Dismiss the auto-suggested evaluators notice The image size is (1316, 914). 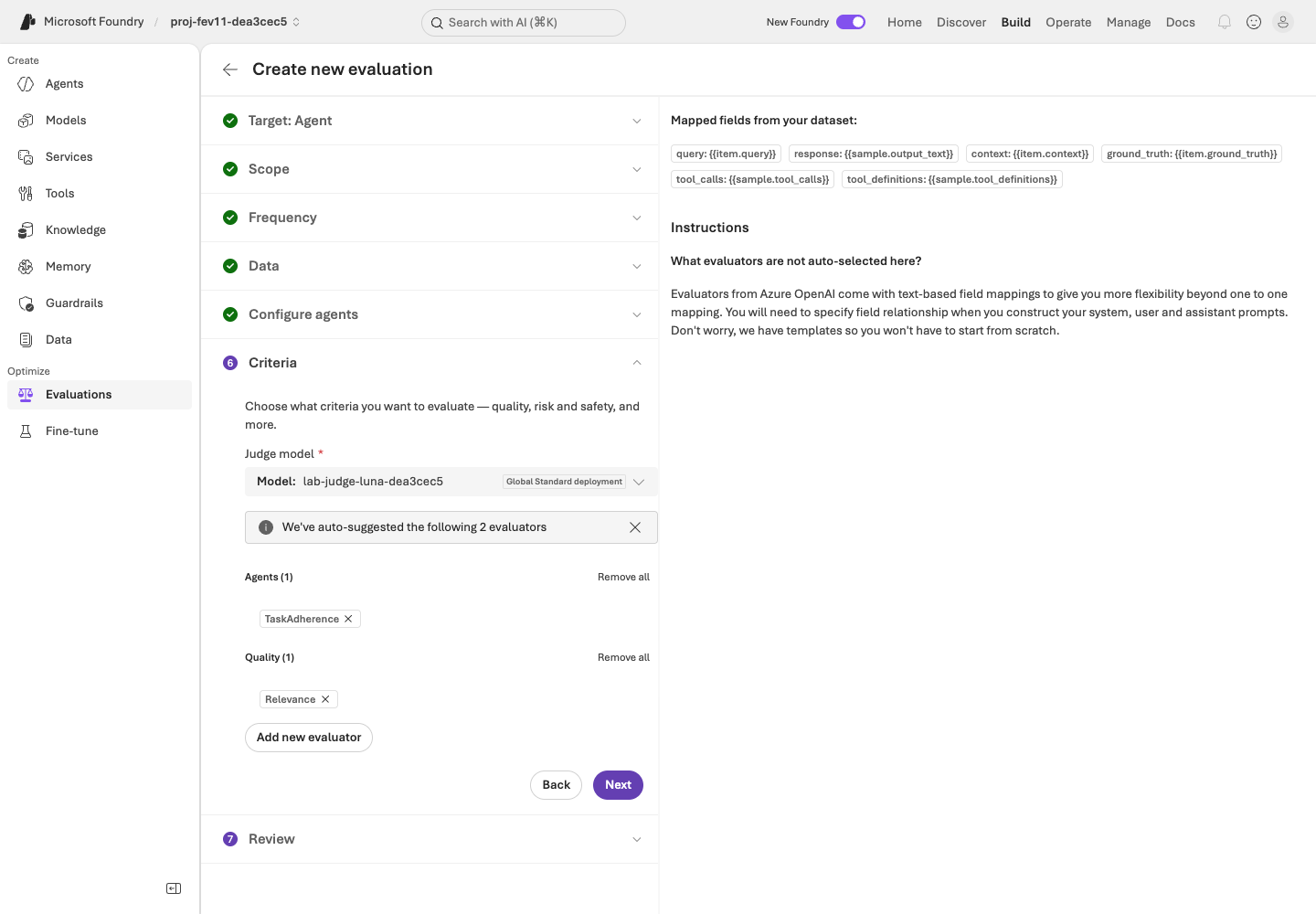point(635,527)
